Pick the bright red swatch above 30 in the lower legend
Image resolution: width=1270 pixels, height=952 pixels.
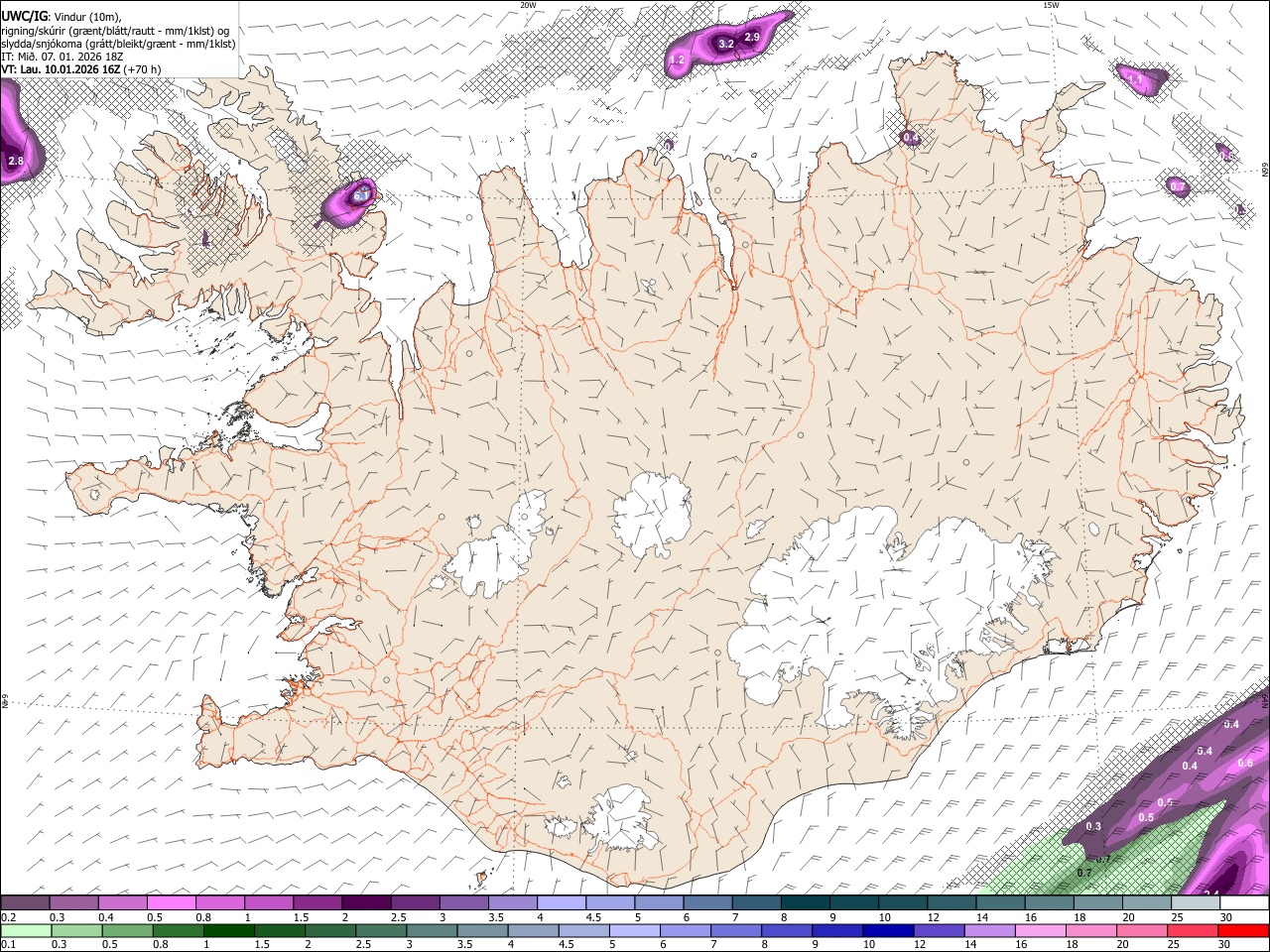(1244, 930)
